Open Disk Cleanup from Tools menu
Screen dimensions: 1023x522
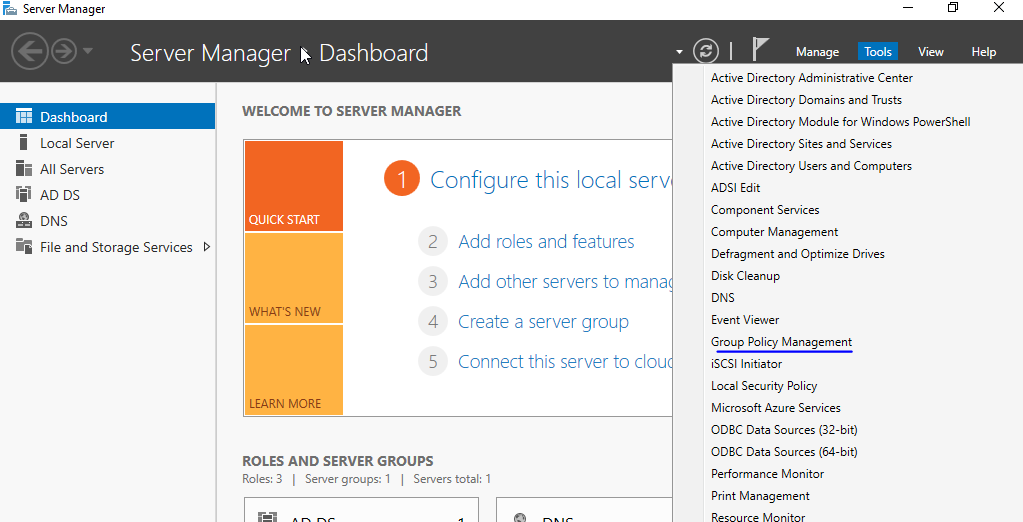[745, 276]
